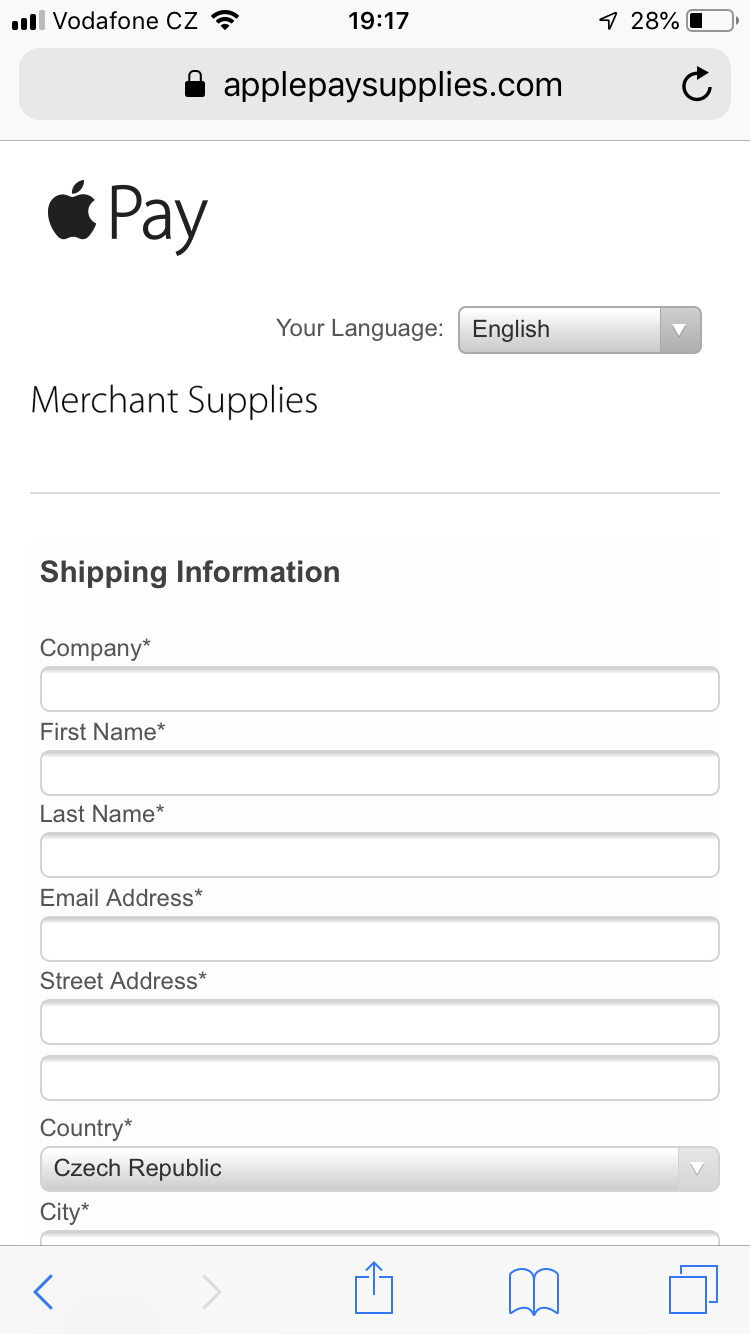The image size is (750, 1334).
Task: Focus the Last Name input field
Action: (379, 856)
